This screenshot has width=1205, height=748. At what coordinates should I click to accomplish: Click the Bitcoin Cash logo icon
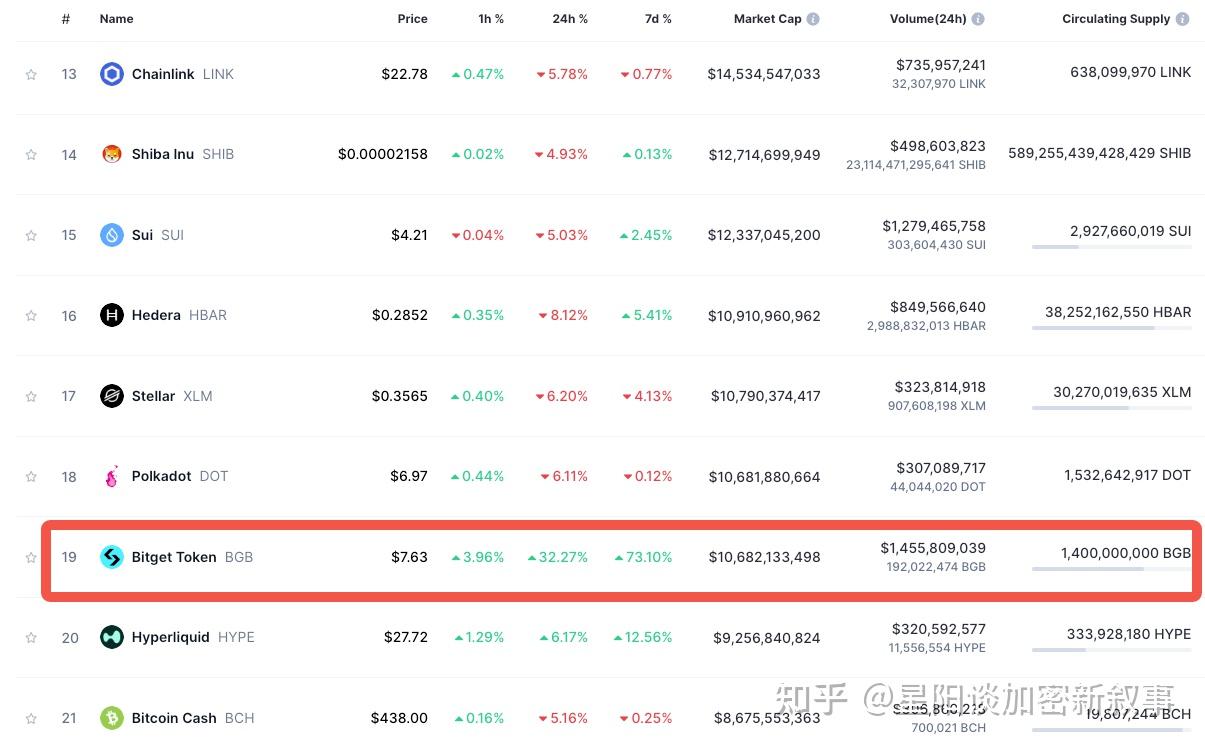pyautogui.click(x=112, y=718)
